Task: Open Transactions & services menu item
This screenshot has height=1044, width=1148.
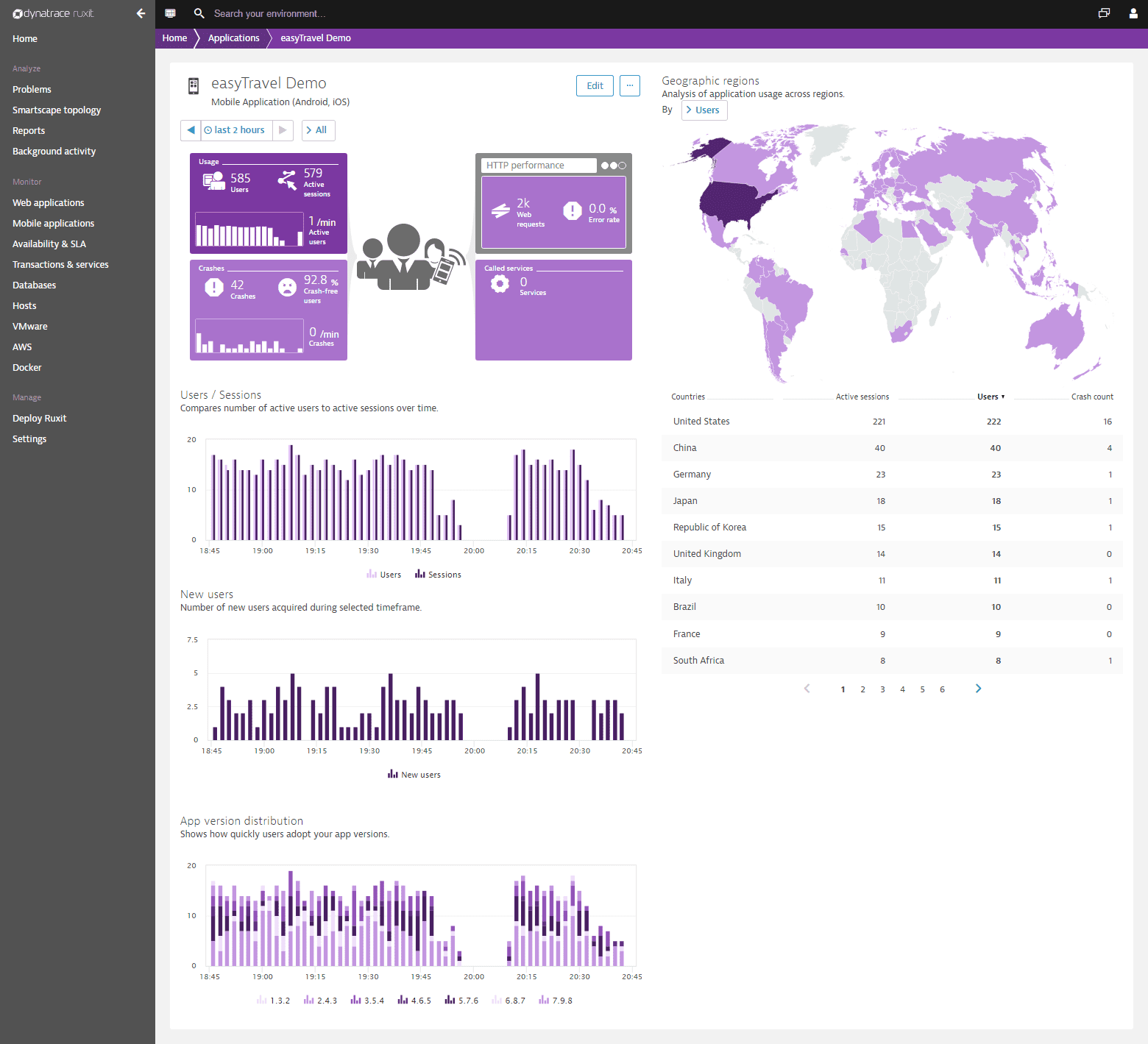Action: coord(60,264)
